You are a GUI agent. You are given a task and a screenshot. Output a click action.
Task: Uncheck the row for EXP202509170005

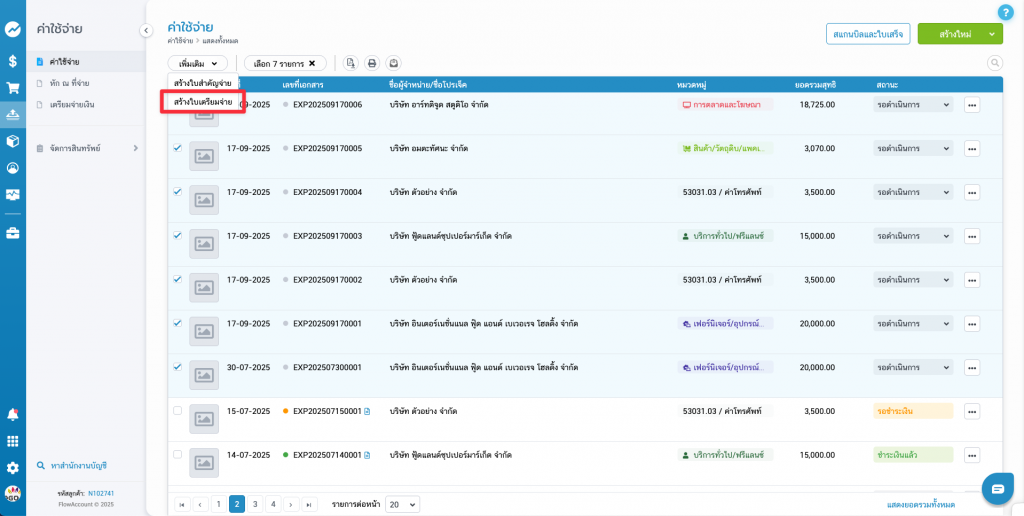177,148
